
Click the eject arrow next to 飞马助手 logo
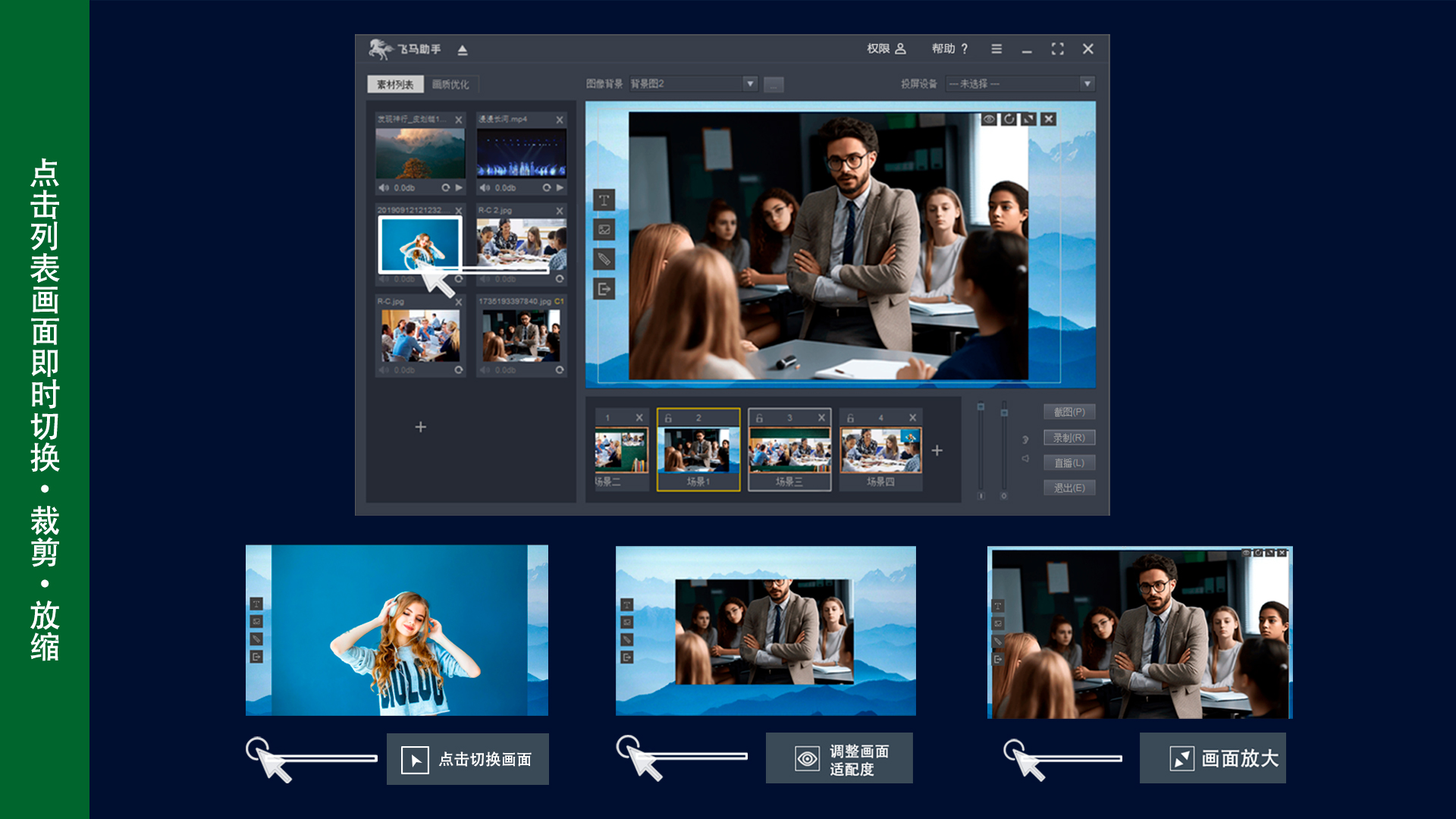(x=463, y=50)
